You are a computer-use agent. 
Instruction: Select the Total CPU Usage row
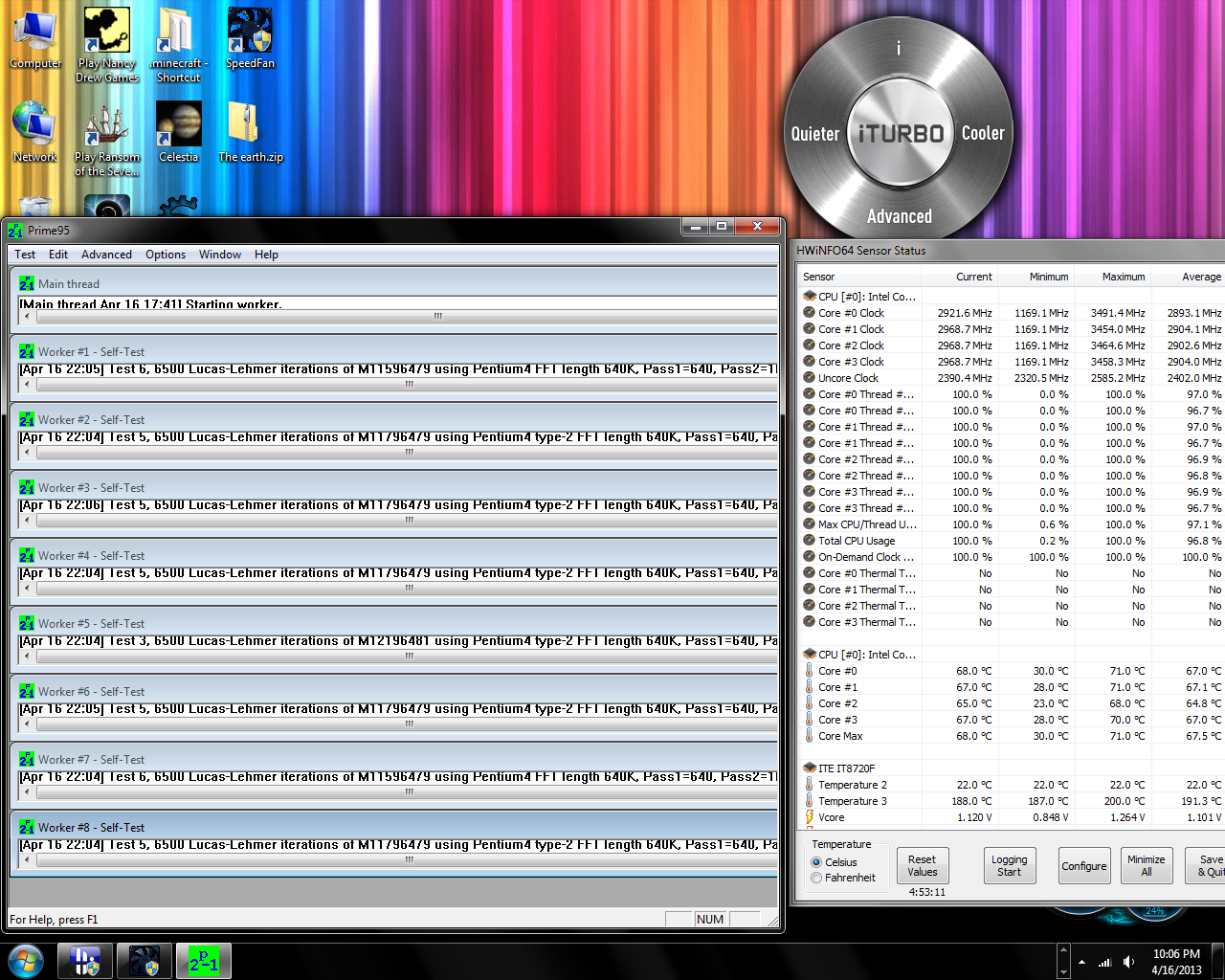click(x=1012, y=541)
